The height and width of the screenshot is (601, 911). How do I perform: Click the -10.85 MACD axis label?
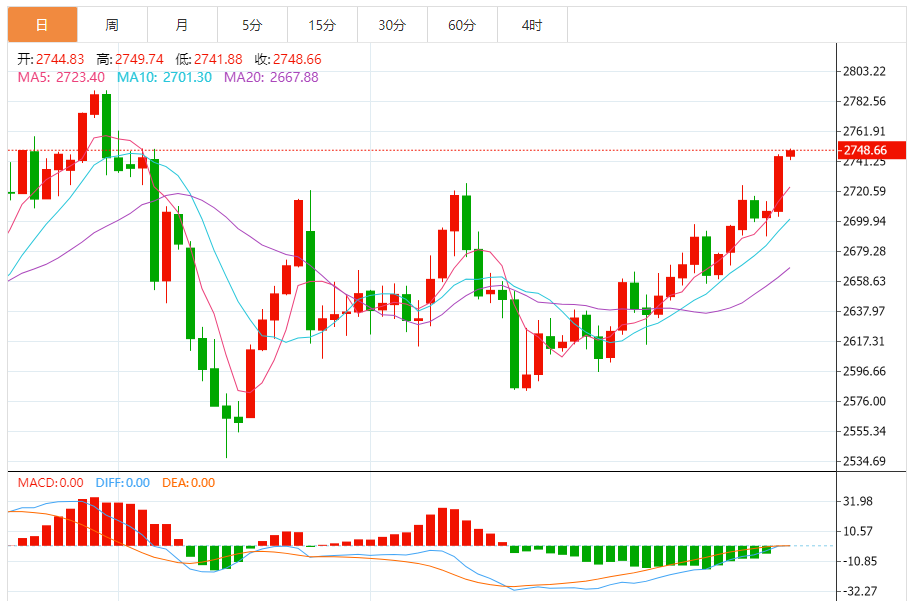(x=860, y=561)
